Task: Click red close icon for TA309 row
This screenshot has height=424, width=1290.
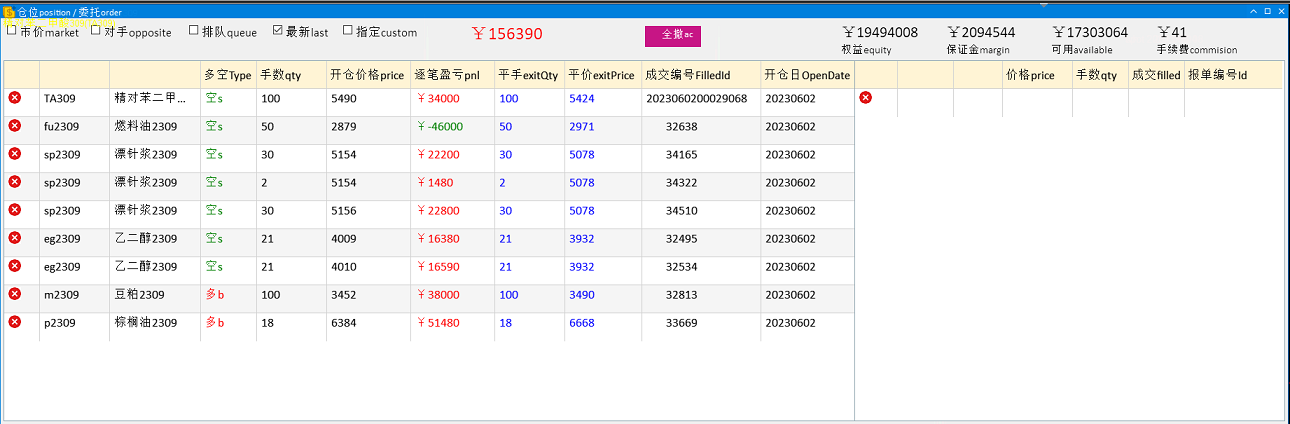Action: click(x=15, y=98)
